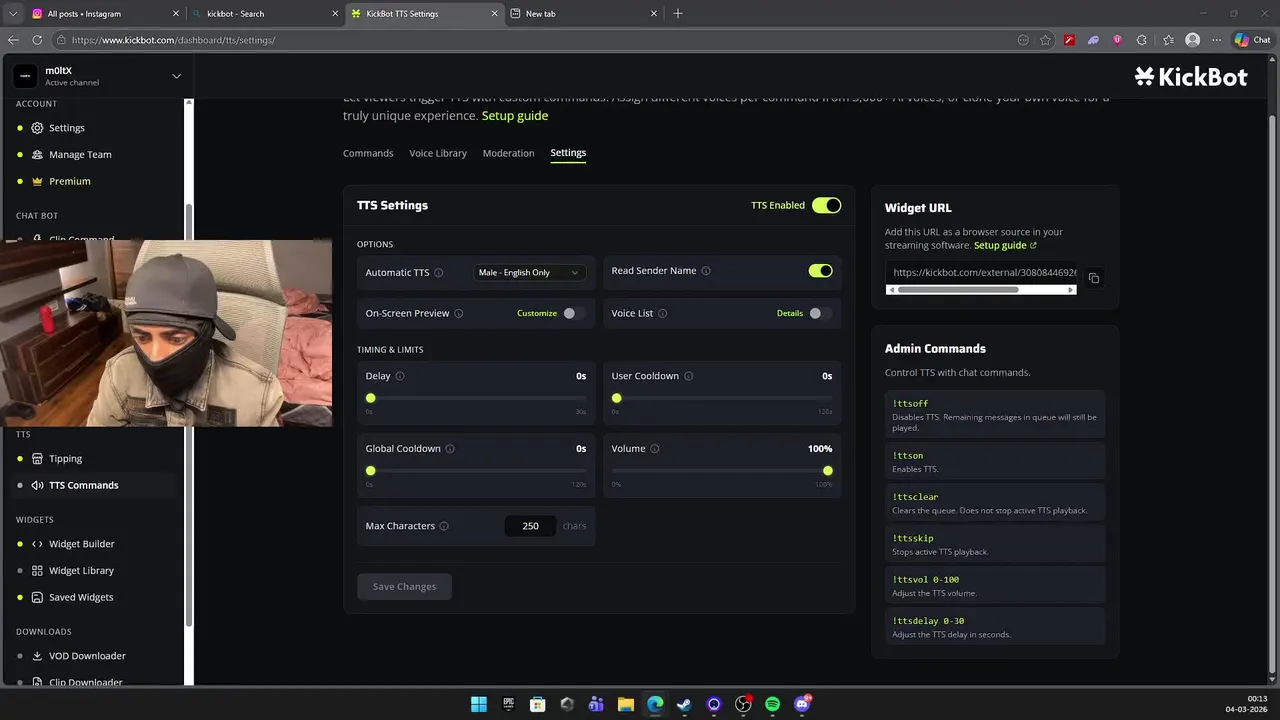The width and height of the screenshot is (1280, 720).
Task: Click the Max Characters input field
Action: [x=531, y=526]
